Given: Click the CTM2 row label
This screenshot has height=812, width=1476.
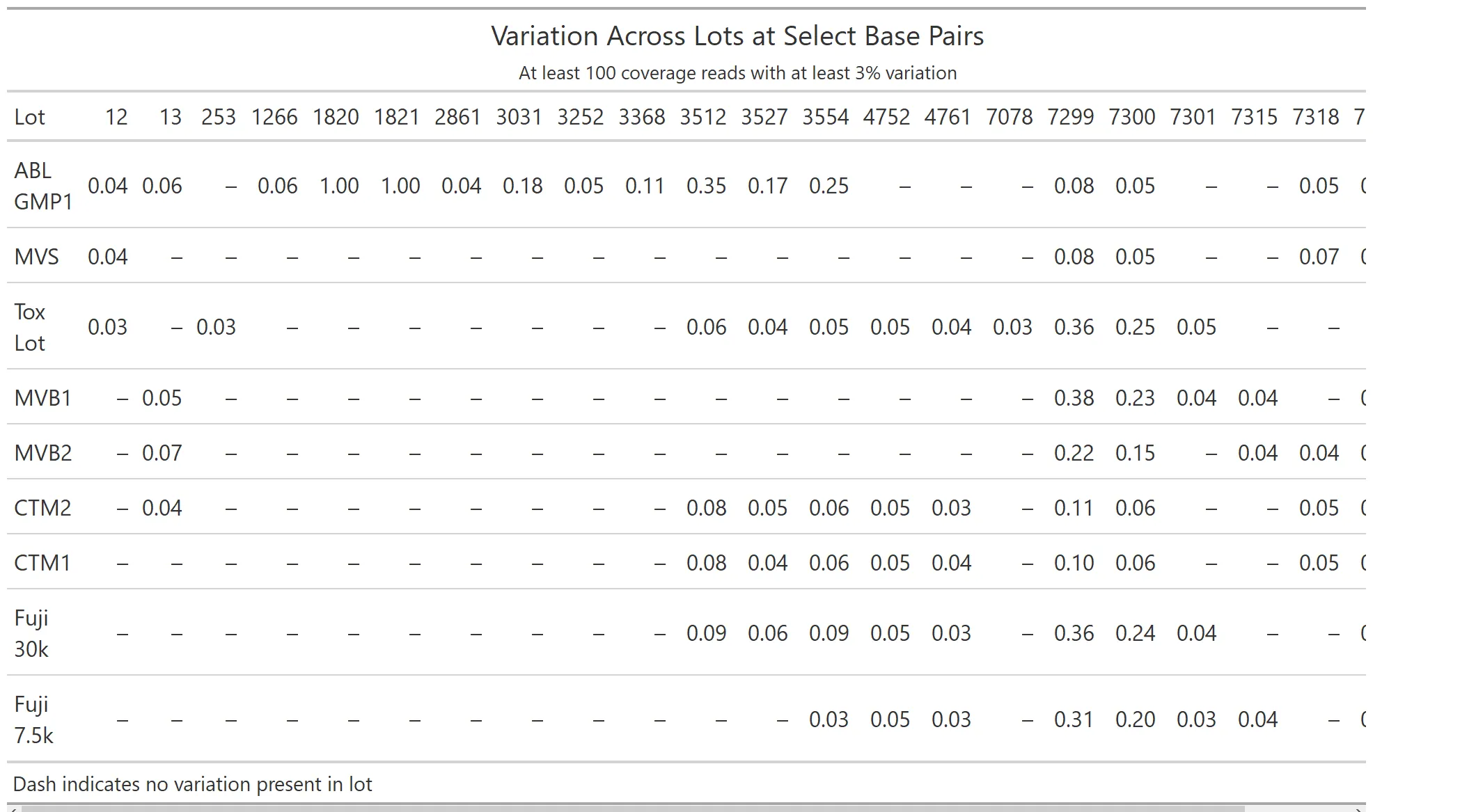Looking at the screenshot, I should click(42, 508).
